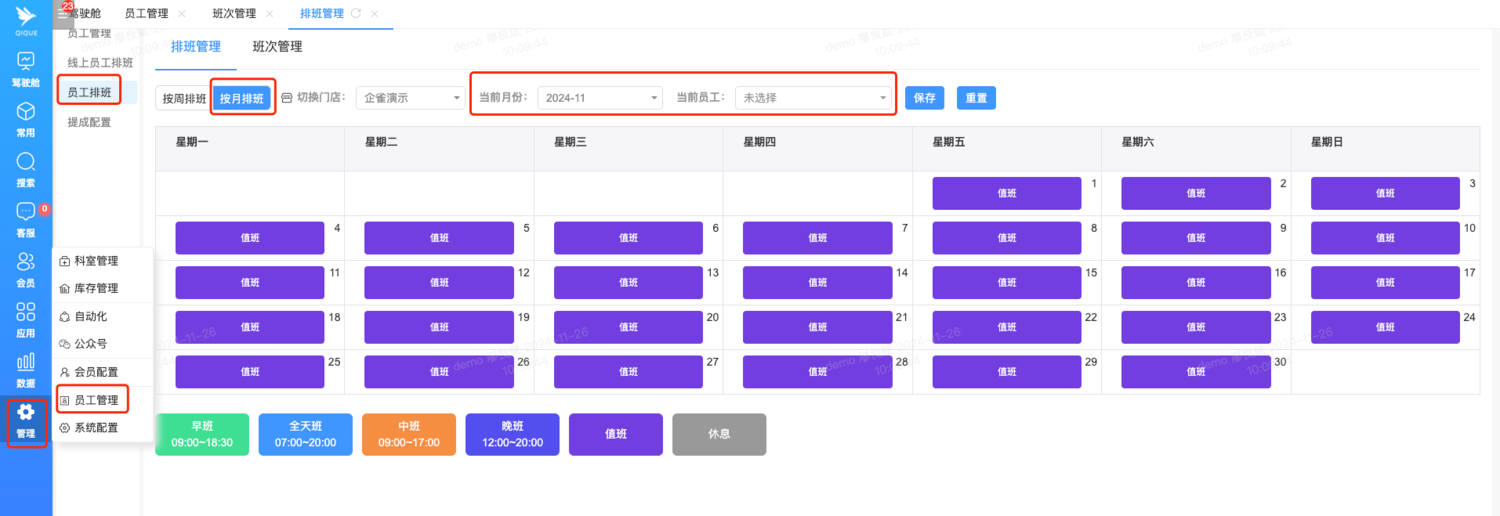Image resolution: width=1500 pixels, height=516 pixels.
Task: Click the 常用 cube icon
Action: tap(26, 112)
